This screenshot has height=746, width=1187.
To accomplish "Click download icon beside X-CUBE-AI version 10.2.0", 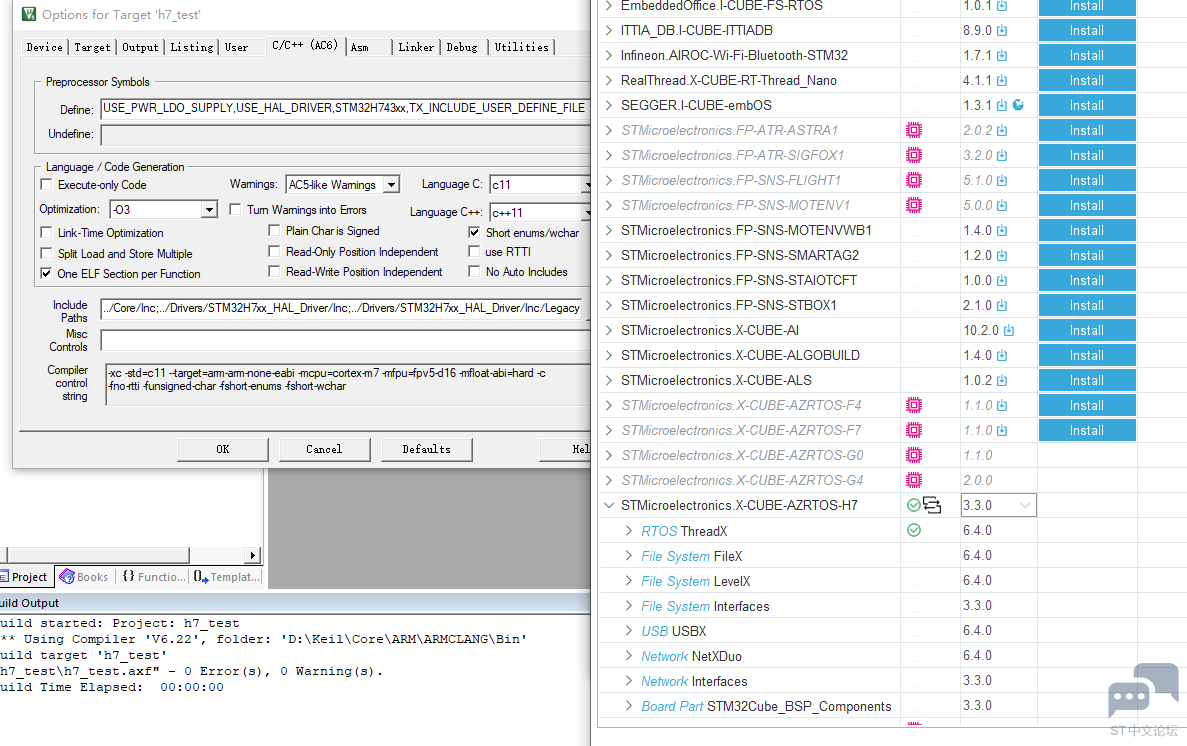I will point(1008,330).
